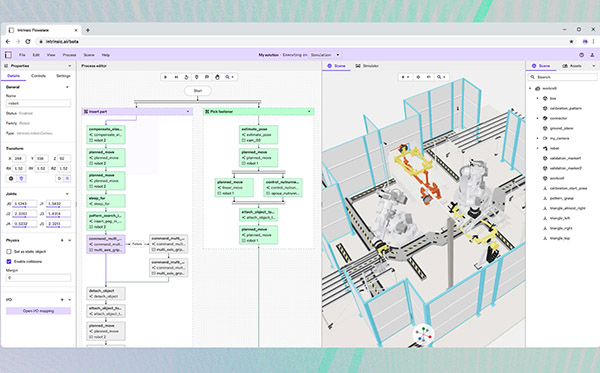Click the browser reload icon
Viewport: 600px width, 373px height.
tap(28, 41)
